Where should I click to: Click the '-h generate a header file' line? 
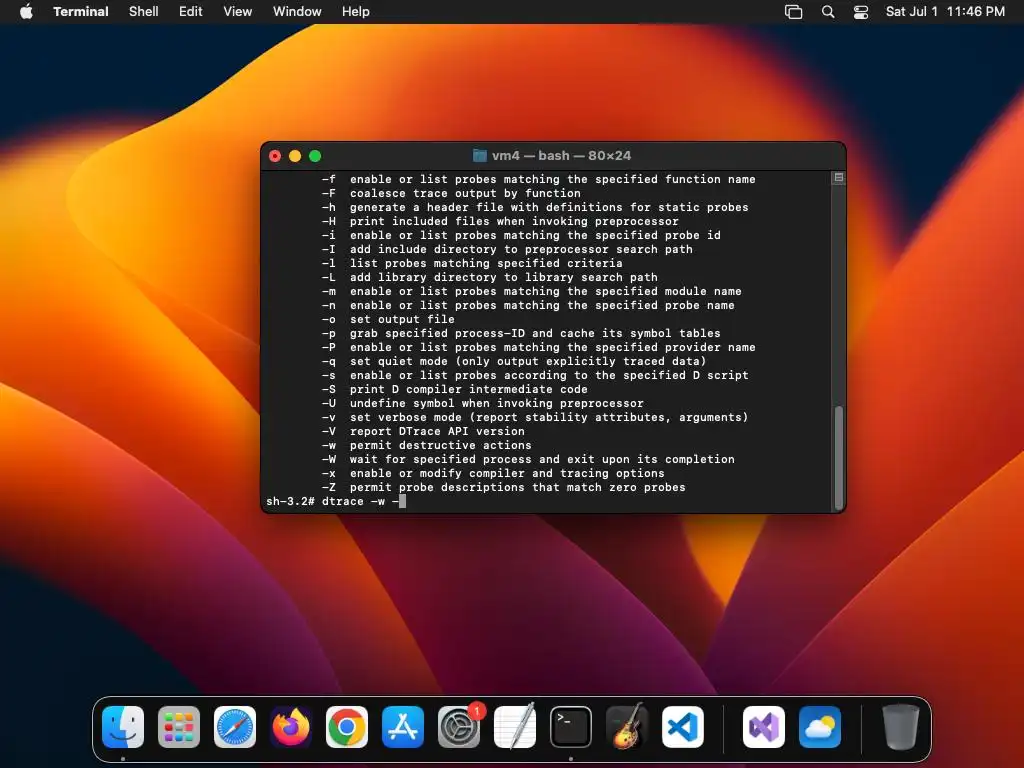(535, 207)
